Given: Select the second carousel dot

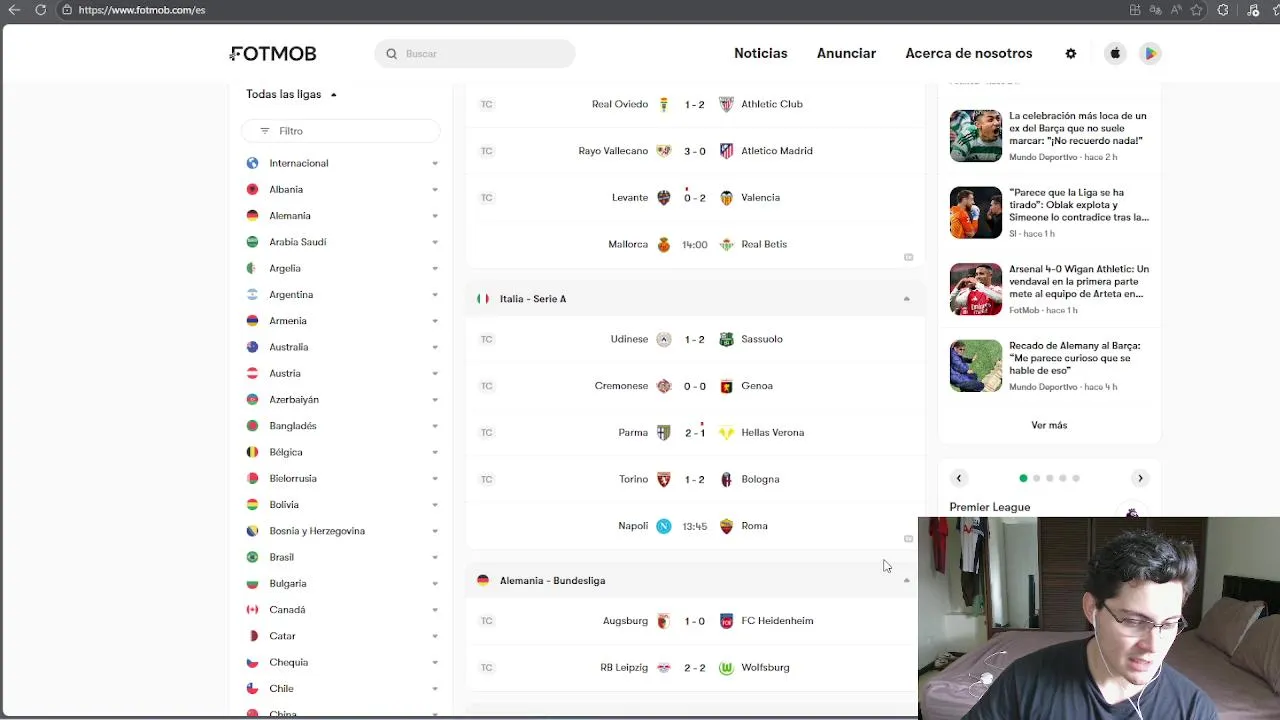Looking at the screenshot, I should 1036,478.
